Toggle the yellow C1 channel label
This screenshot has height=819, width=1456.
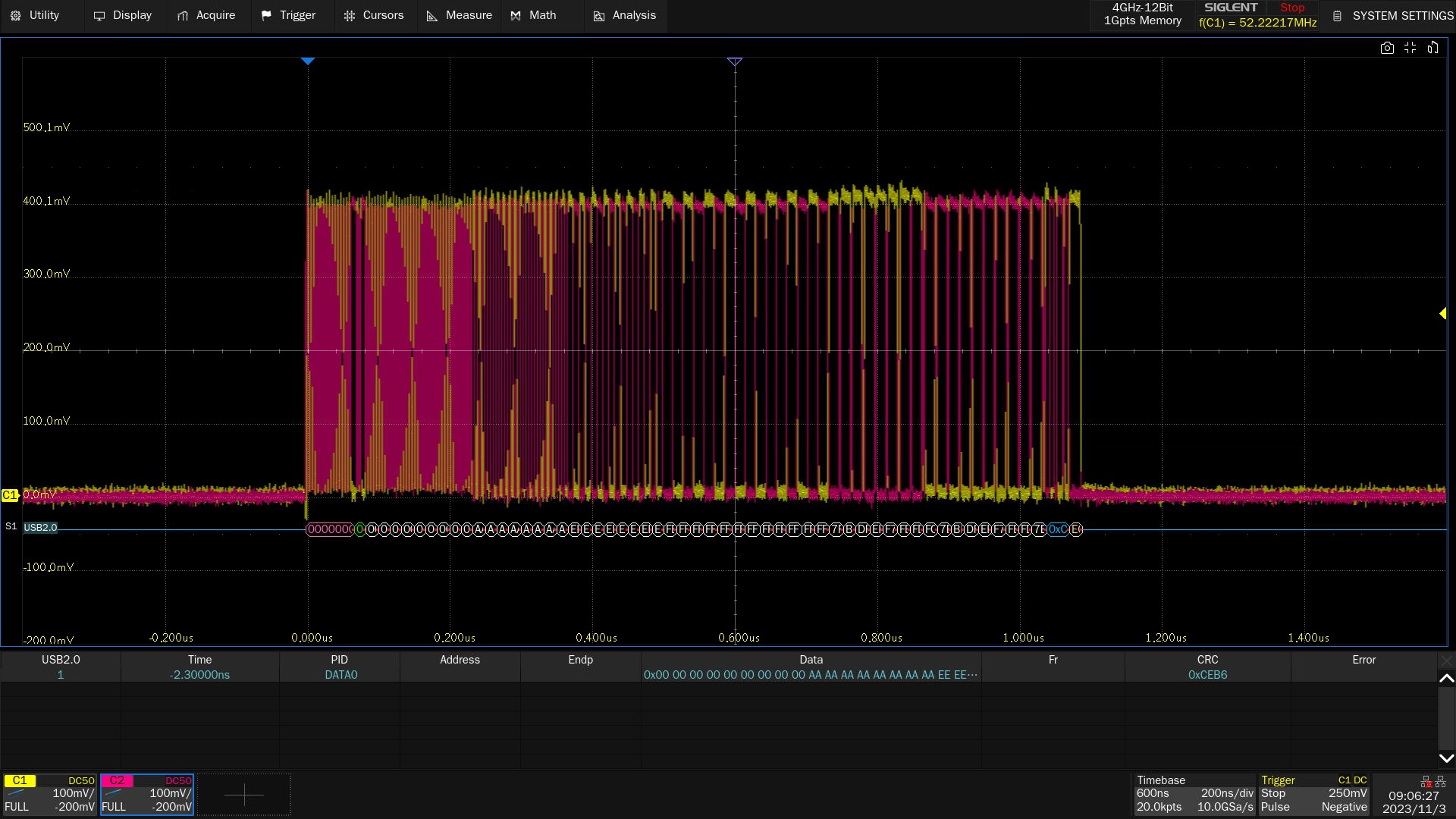20,780
